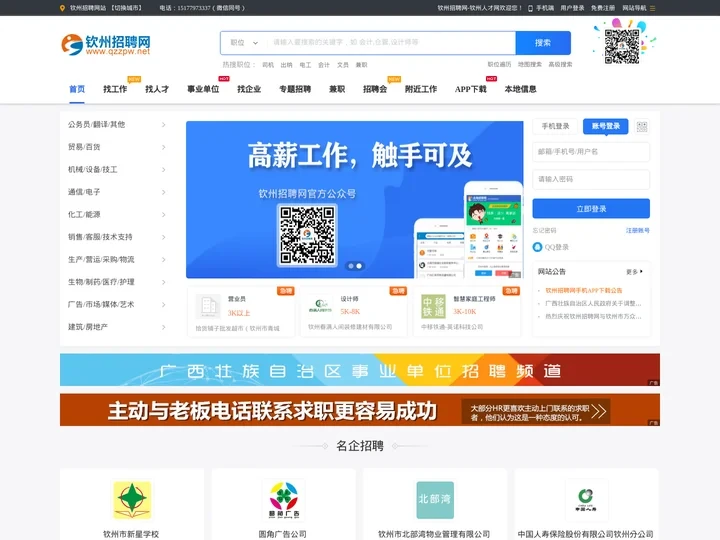
Task: Expand 销售/客服/技术支持 category
Action: 163,237
